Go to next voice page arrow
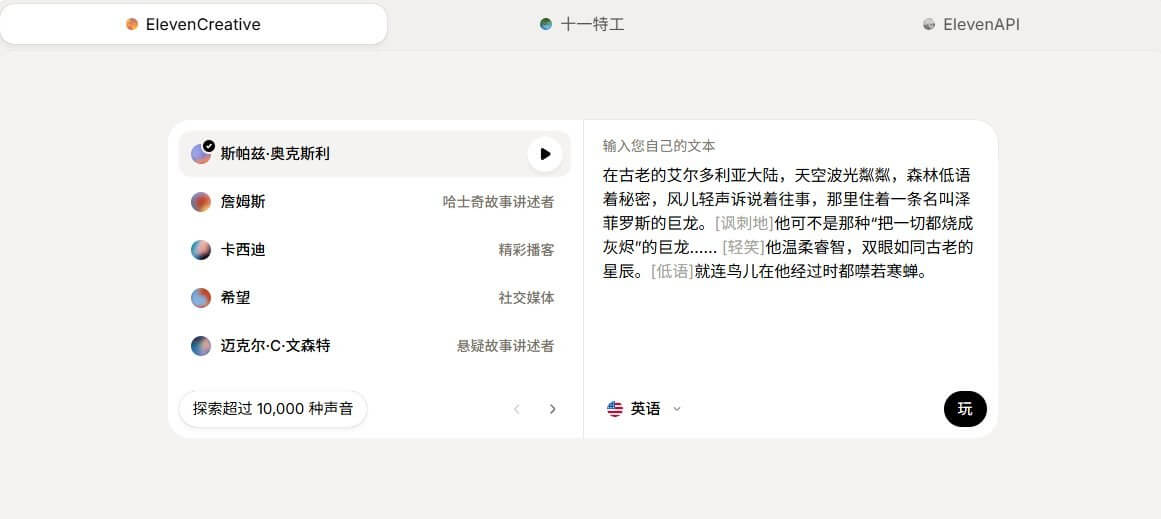 click(552, 409)
